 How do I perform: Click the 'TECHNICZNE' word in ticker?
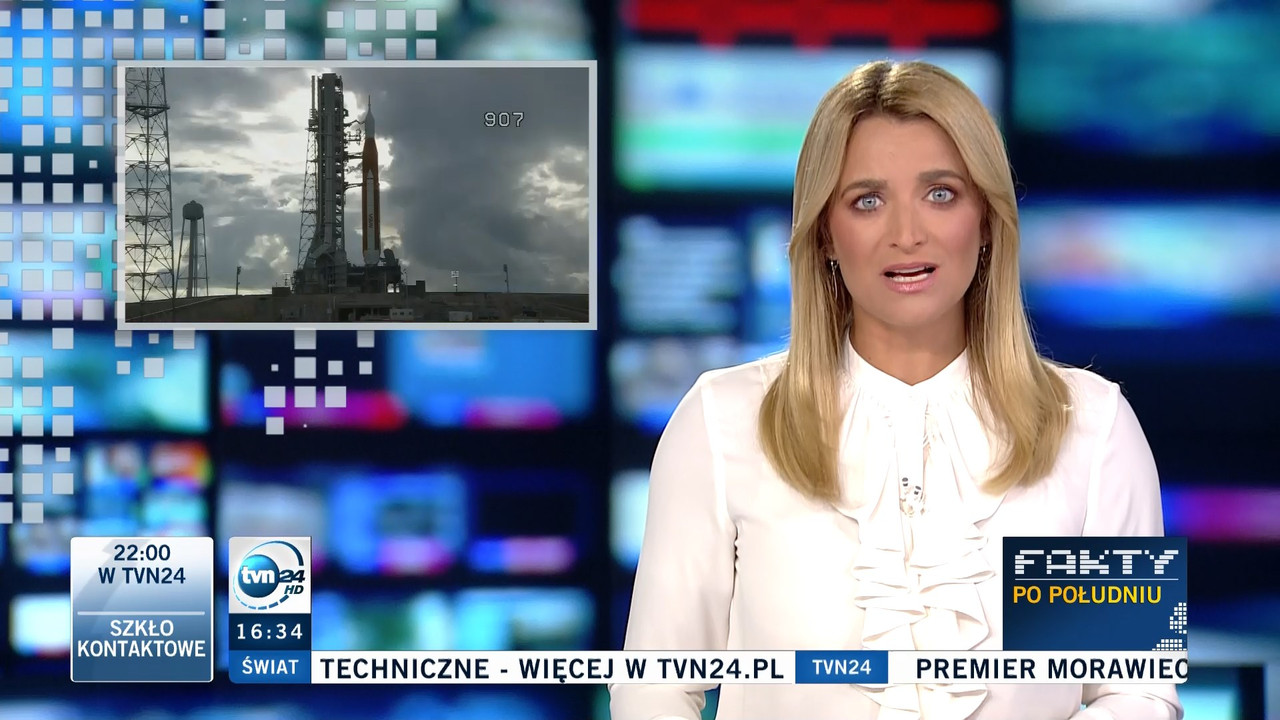click(x=405, y=669)
